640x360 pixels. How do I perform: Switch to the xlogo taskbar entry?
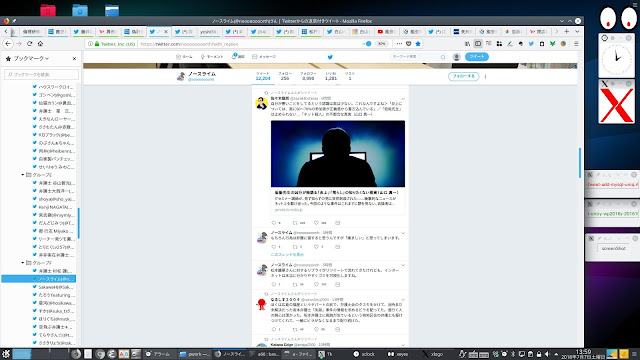coord(434,354)
